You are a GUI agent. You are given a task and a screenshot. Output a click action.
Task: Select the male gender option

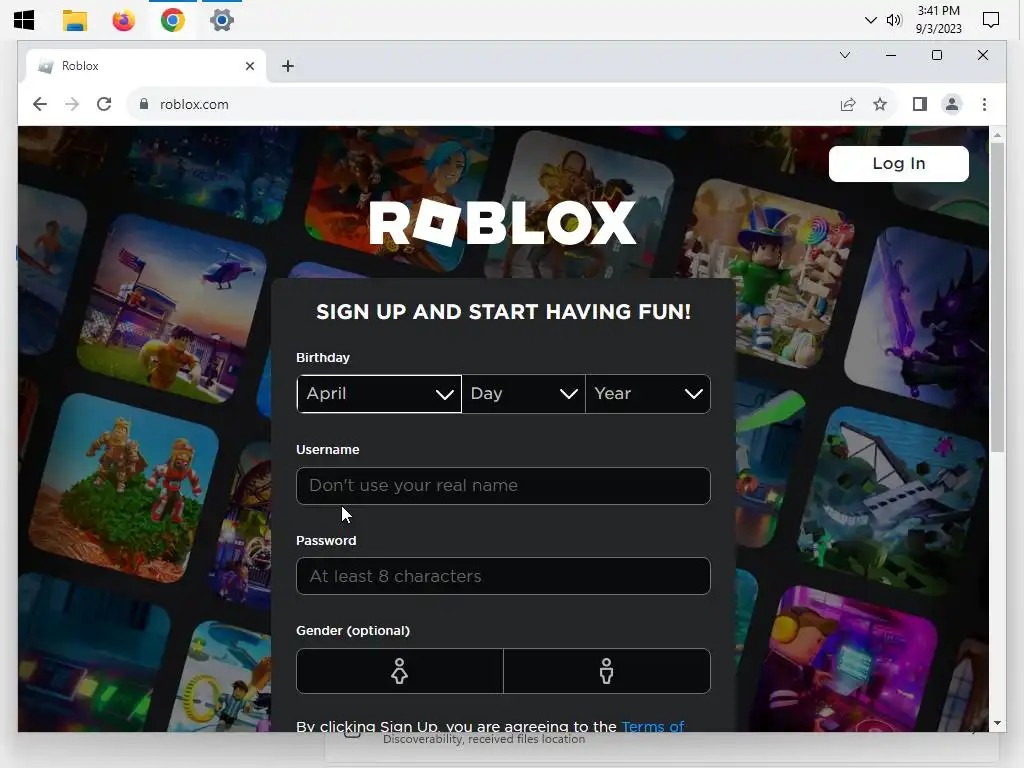click(607, 671)
